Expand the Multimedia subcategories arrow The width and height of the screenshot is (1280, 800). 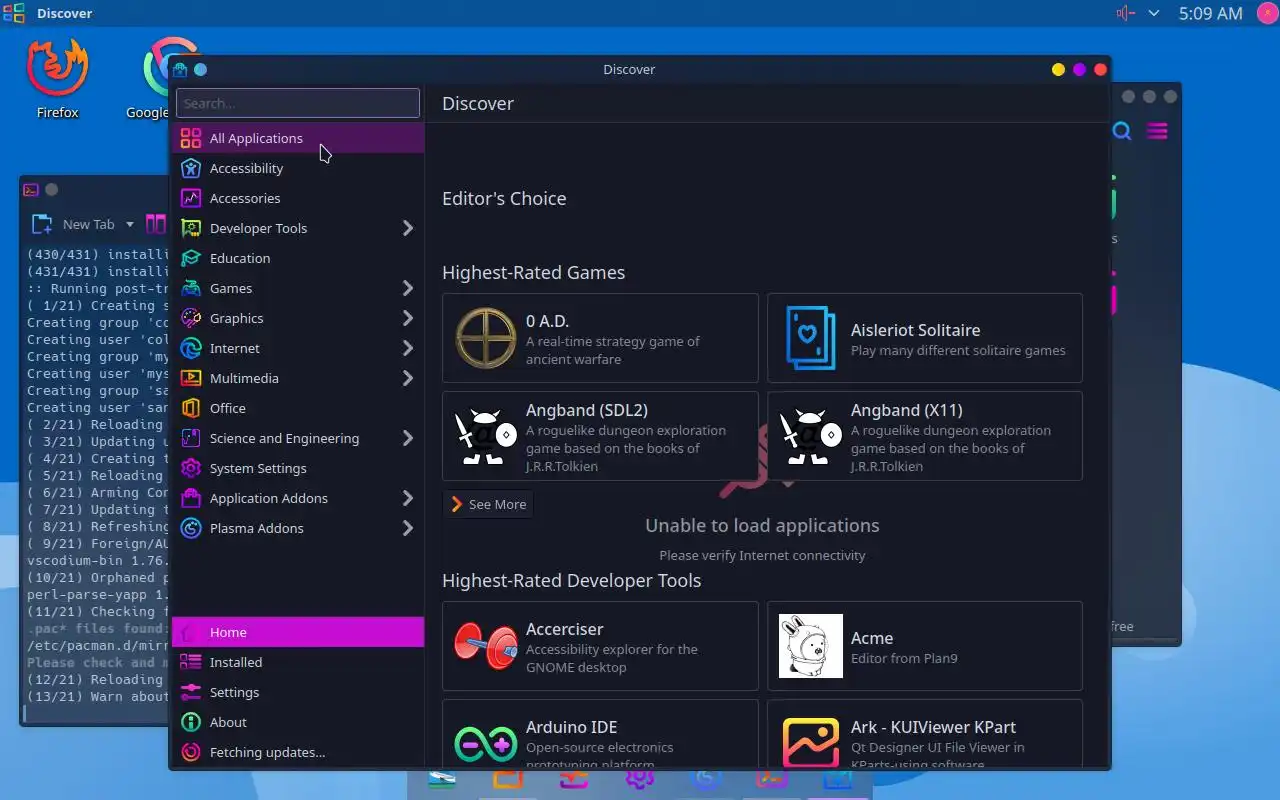coord(408,378)
